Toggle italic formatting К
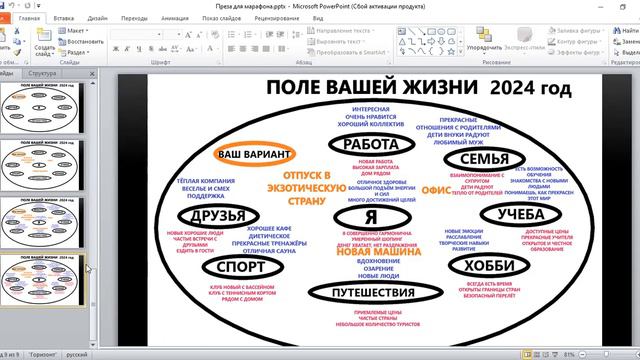640x360 pixels. pos(127,49)
